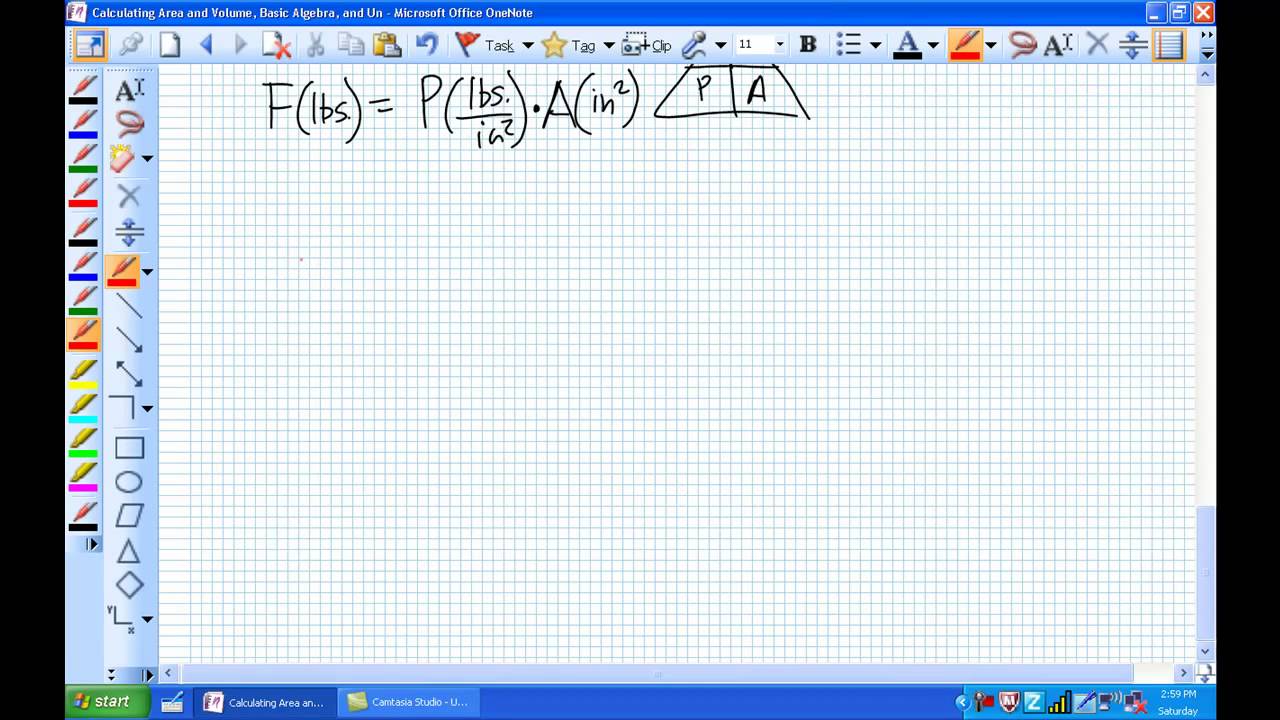
Task: Click the audio recording microphone icon
Action: (694, 45)
